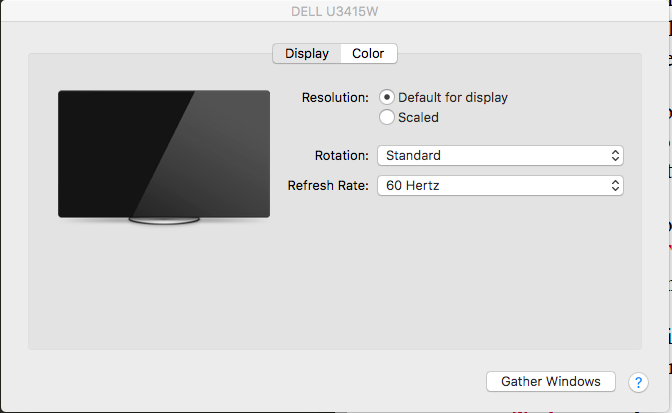Click the 'Standard' rotation value text

coord(413,156)
